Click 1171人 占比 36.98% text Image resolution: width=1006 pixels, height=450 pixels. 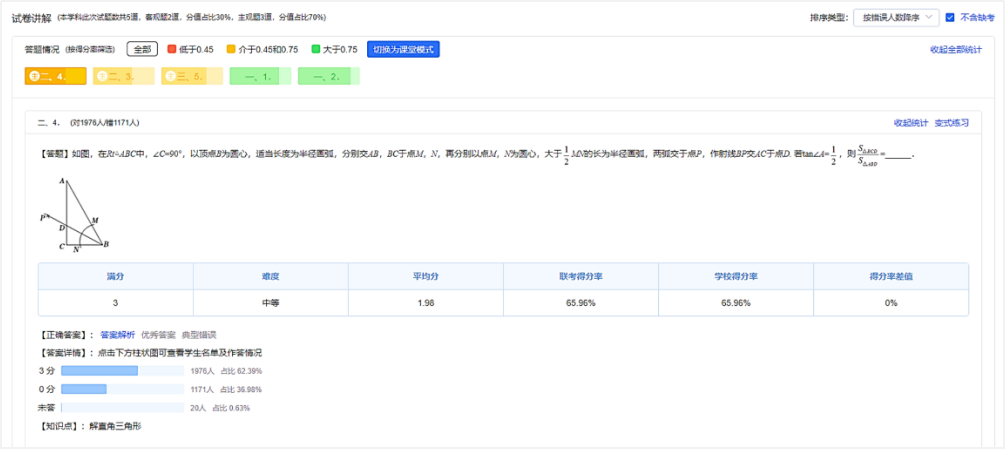pos(226,390)
